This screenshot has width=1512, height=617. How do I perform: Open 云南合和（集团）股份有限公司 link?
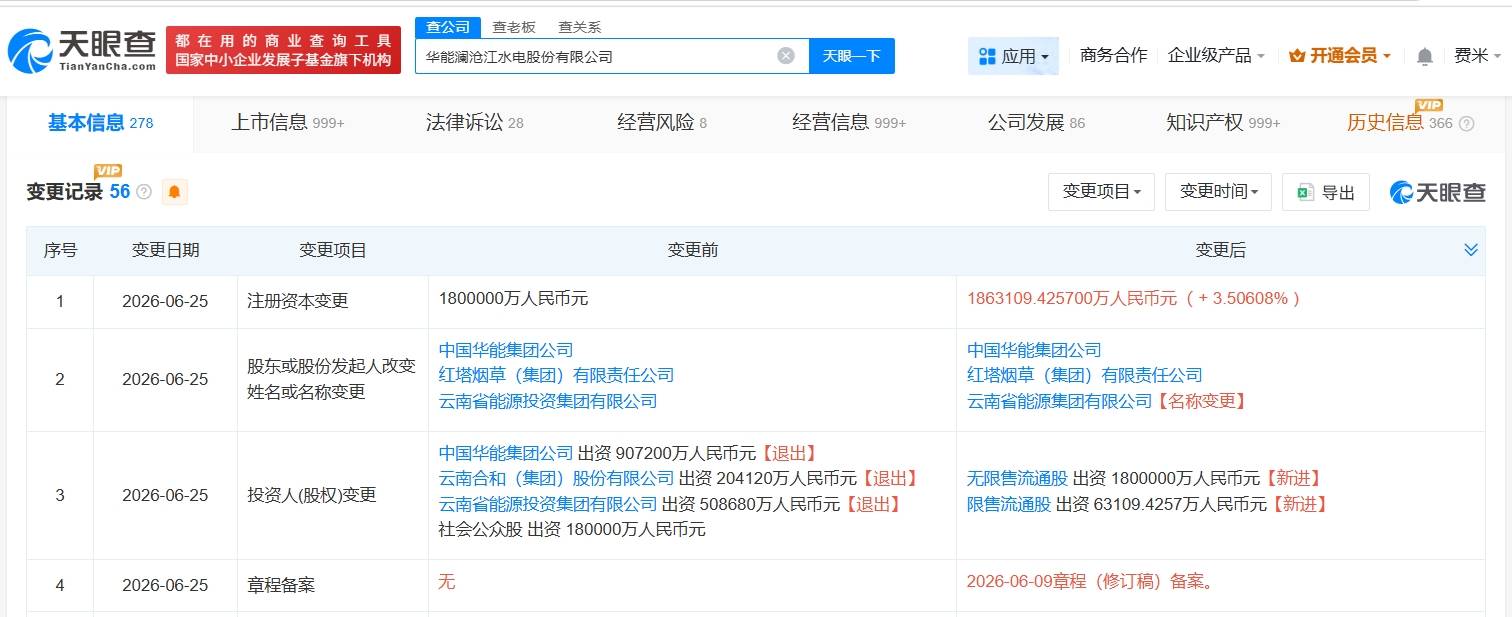coord(556,479)
